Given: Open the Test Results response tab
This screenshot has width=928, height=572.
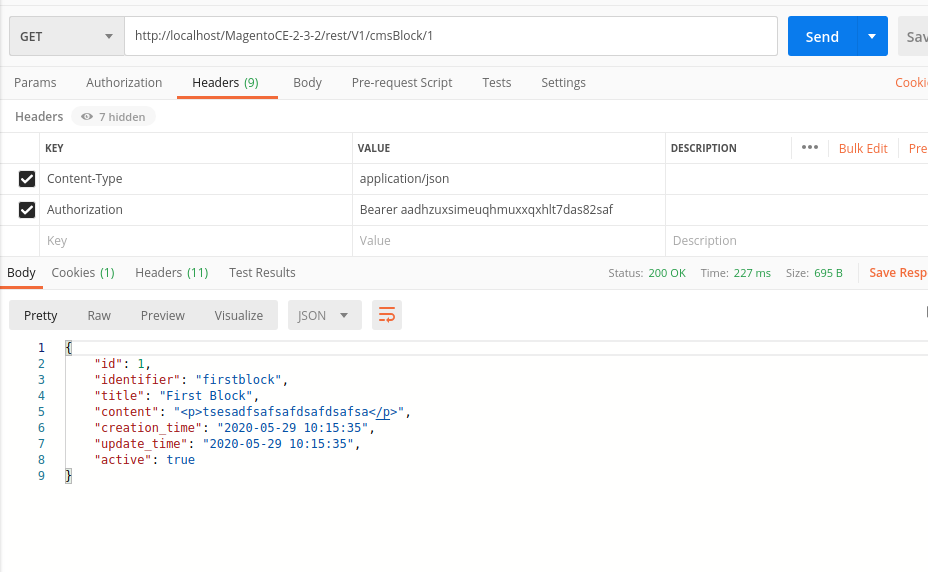Looking at the screenshot, I should 262,273.
